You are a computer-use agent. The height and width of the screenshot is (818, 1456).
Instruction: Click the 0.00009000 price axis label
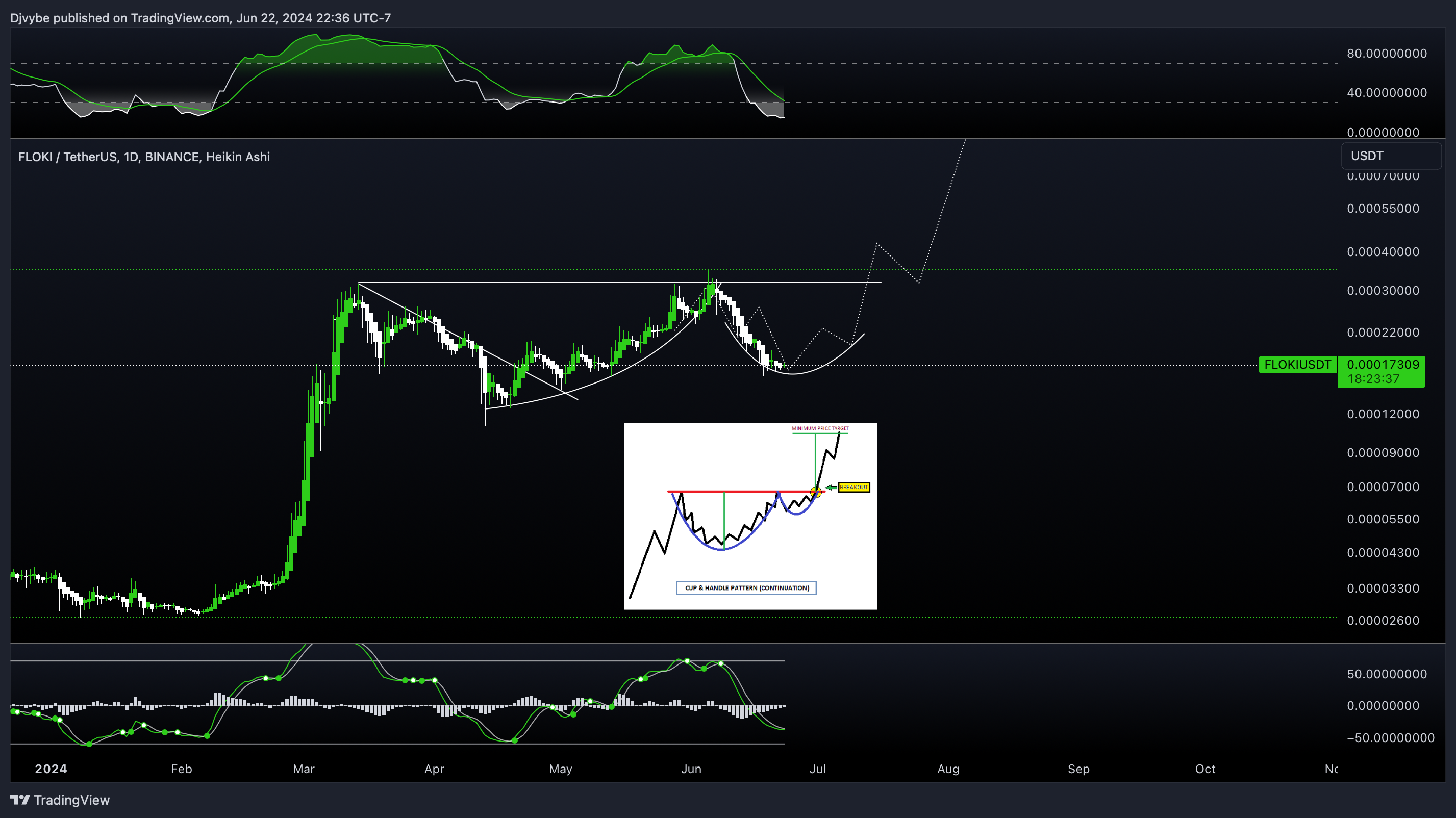click(1383, 453)
